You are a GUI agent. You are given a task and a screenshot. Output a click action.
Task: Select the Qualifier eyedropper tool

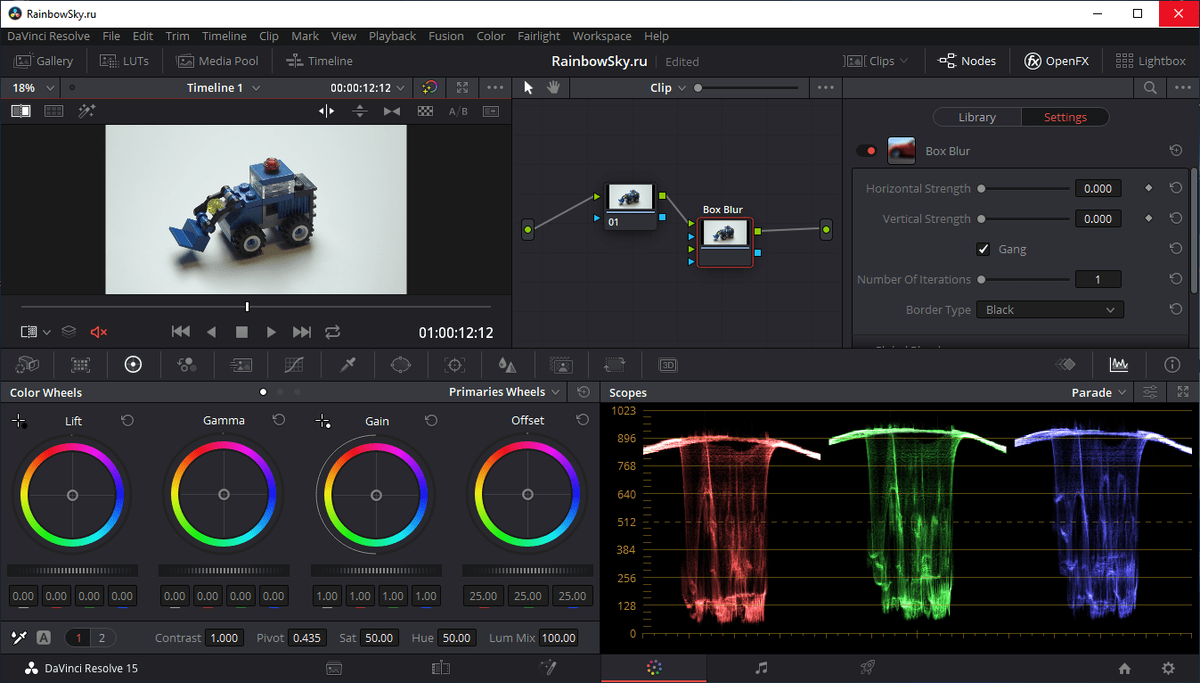pyautogui.click(x=348, y=365)
